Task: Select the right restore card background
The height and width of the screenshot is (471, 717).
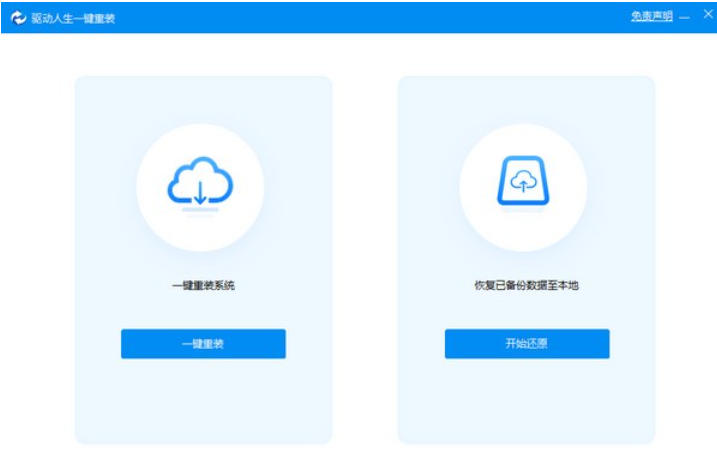Action: click(526, 400)
